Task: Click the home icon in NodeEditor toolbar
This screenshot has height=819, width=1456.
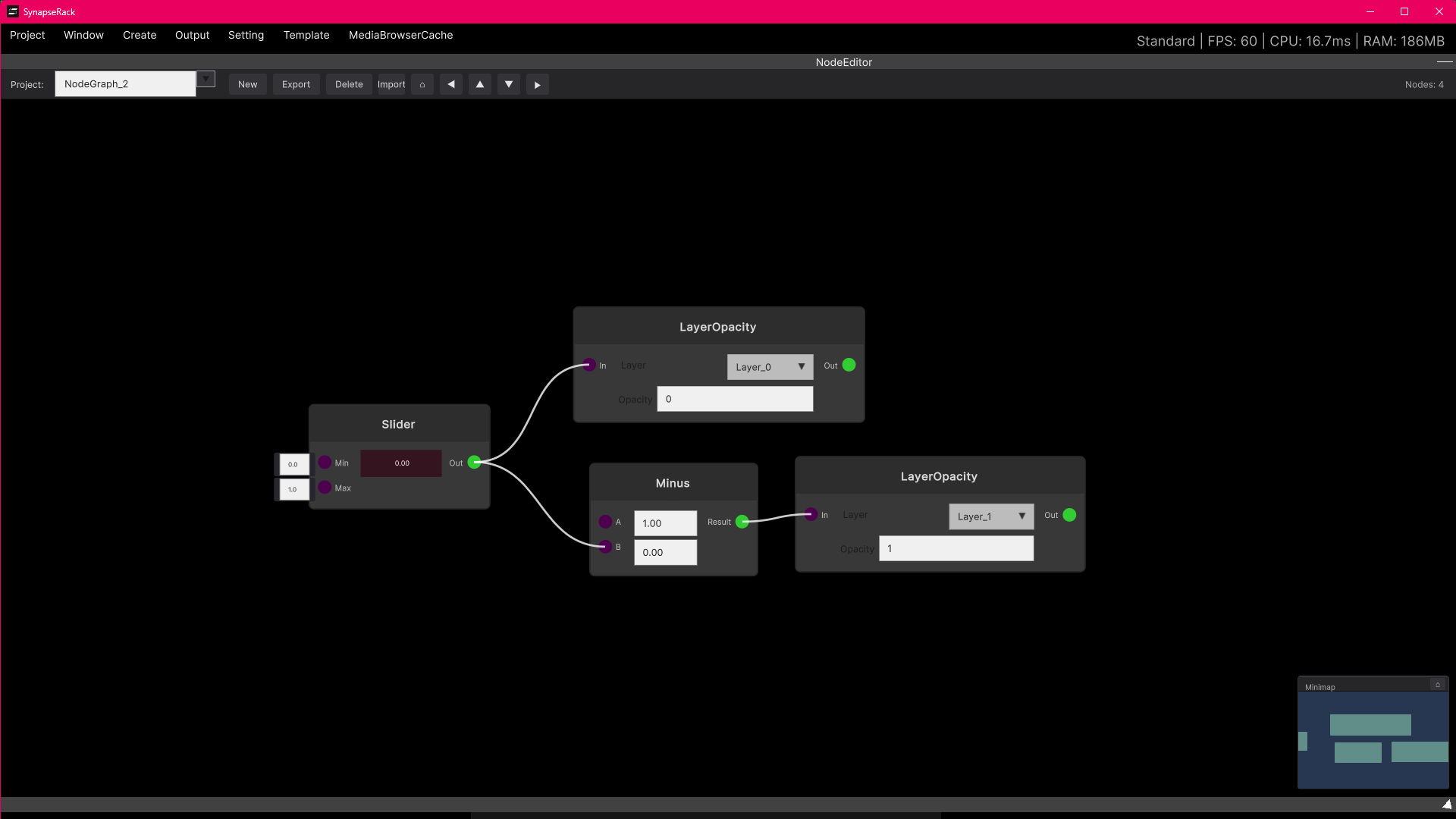Action: pyautogui.click(x=422, y=85)
